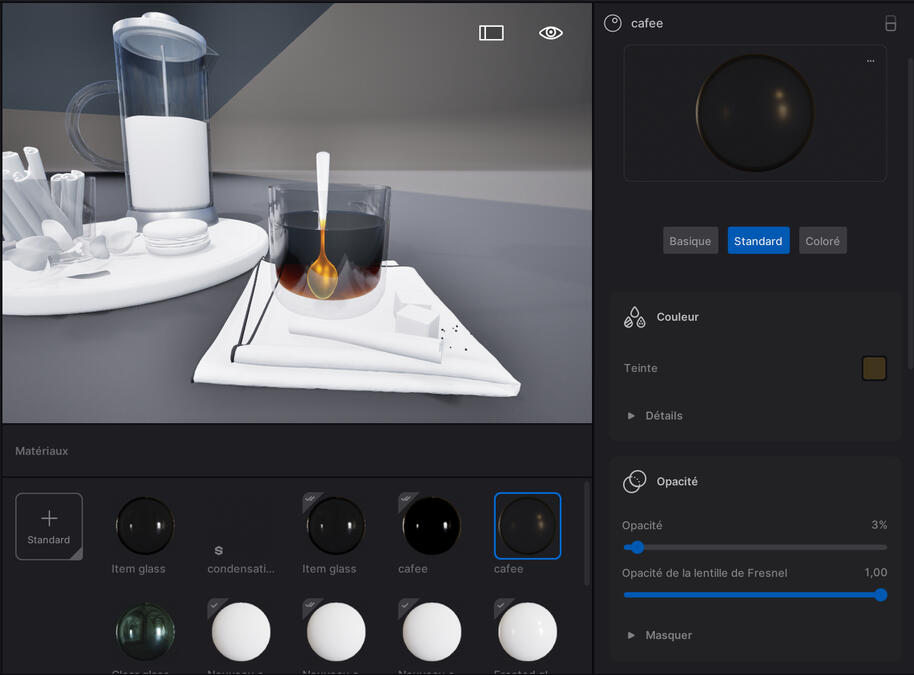Viewport: 914px width, 675px height.
Task: Select the Basique material mode
Action: tap(690, 241)
